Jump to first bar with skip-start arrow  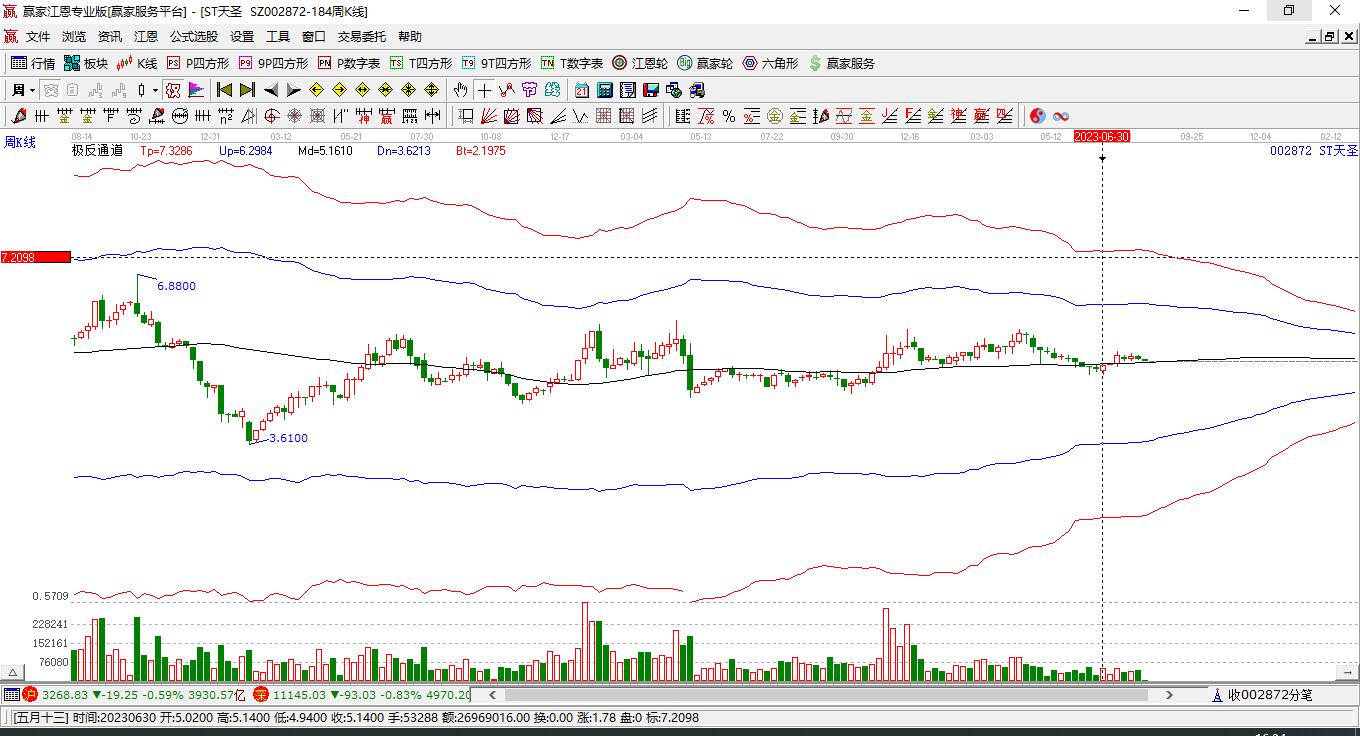click(224, 90)
